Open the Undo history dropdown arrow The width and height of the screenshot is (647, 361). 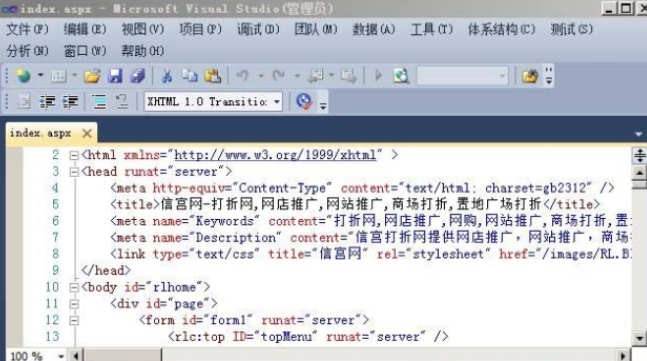[x=261, y=76]
